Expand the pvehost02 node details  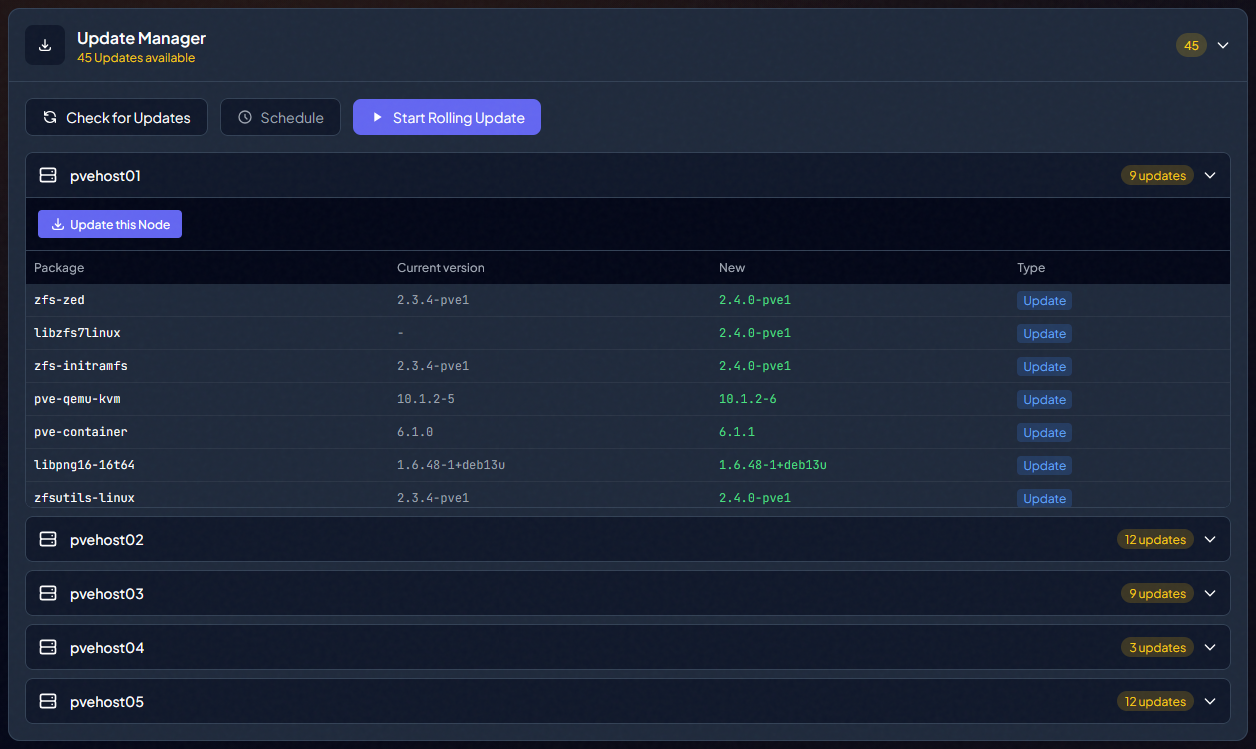[1210, 539]
